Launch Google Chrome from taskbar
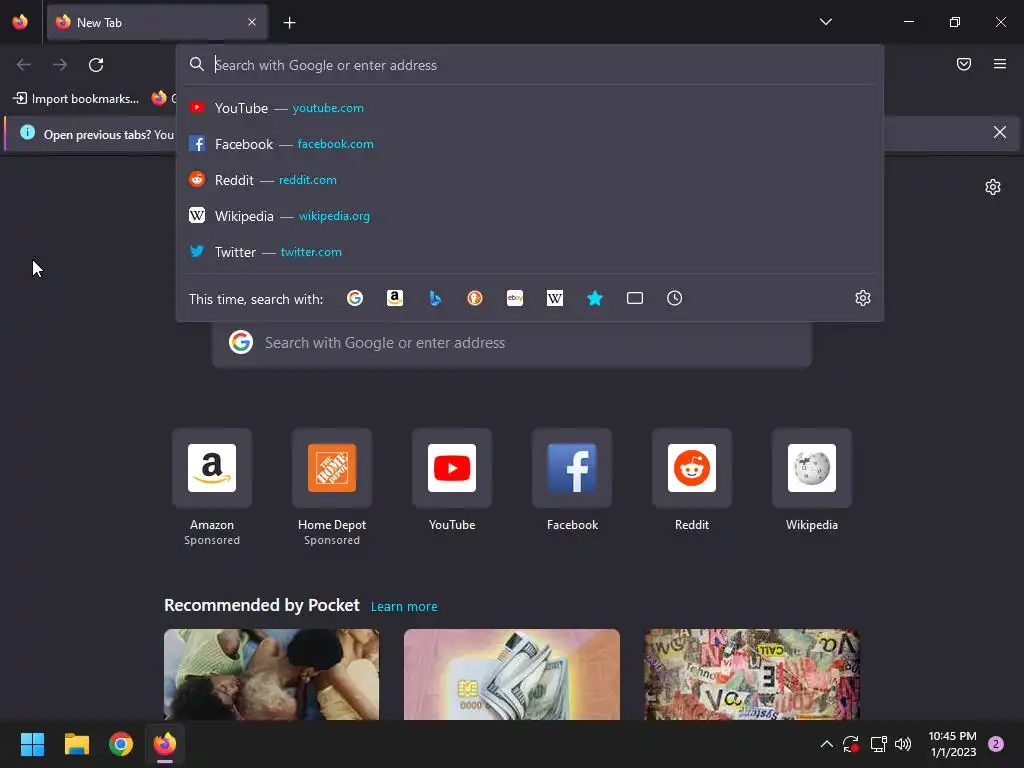This screenshot has width=1024, height=768. (x=121, y=744)
